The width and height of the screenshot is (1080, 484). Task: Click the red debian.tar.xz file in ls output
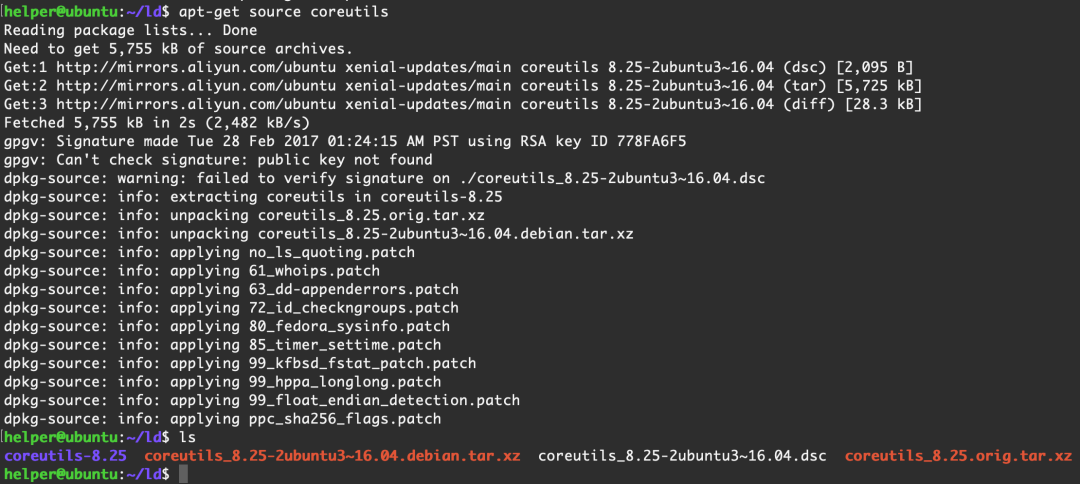pyautogui.click(x=332, y=456)
